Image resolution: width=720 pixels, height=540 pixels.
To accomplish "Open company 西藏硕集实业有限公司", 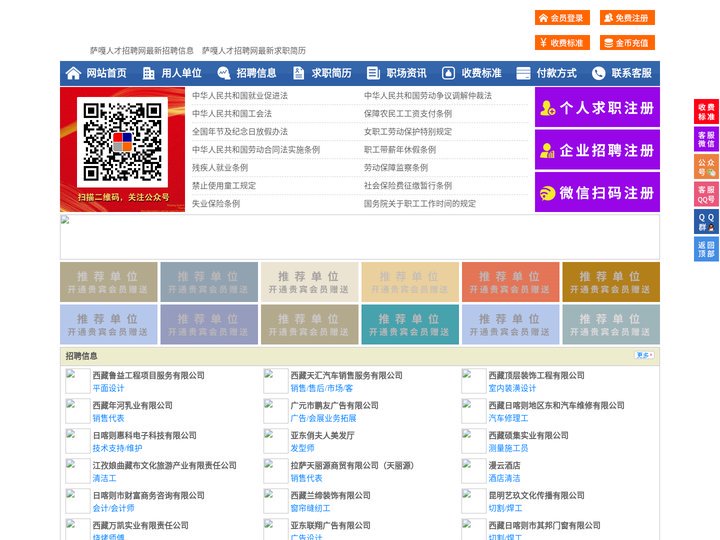I will click(528, 435).
